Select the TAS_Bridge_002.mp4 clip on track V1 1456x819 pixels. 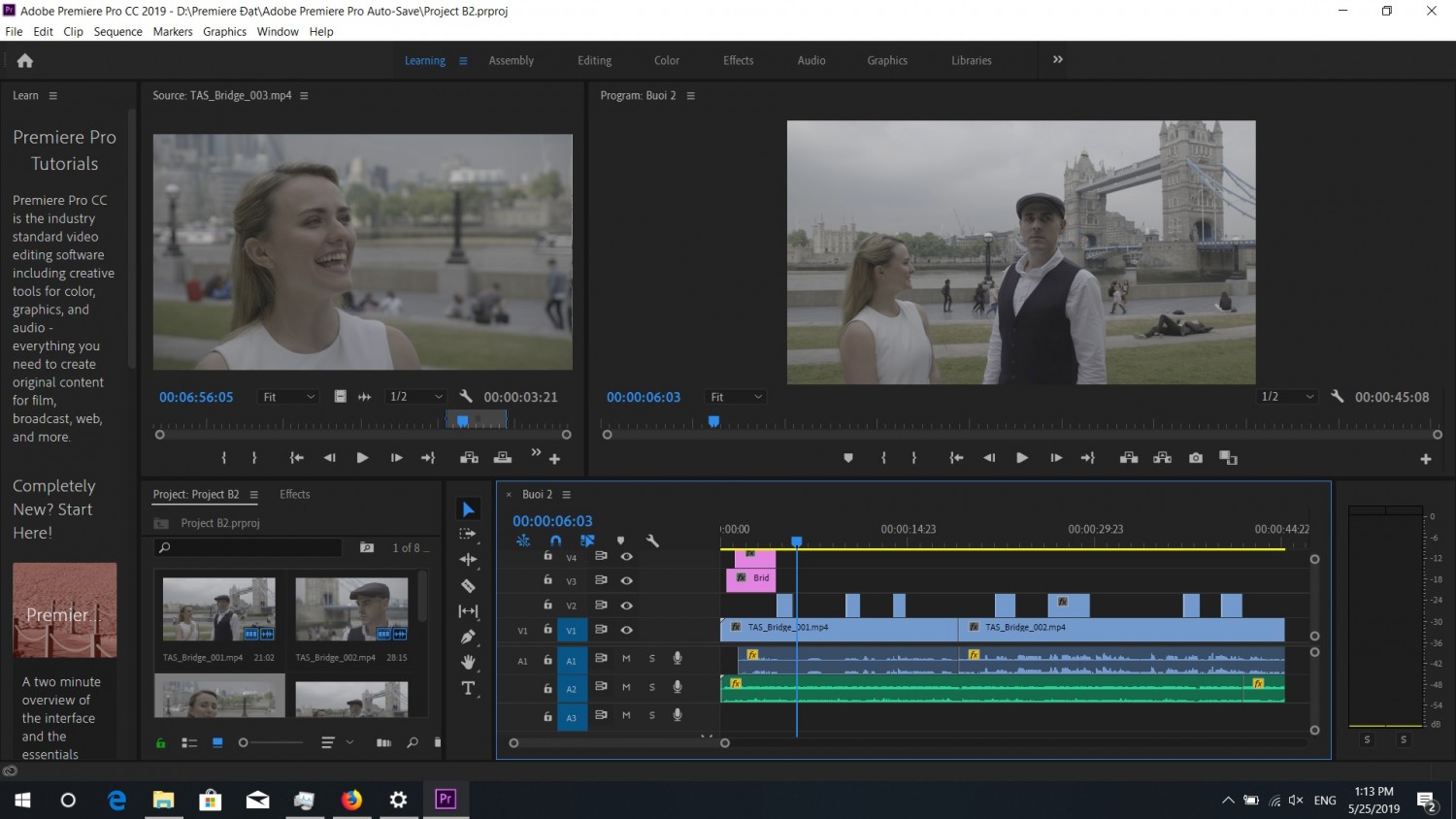point(1121,628)
